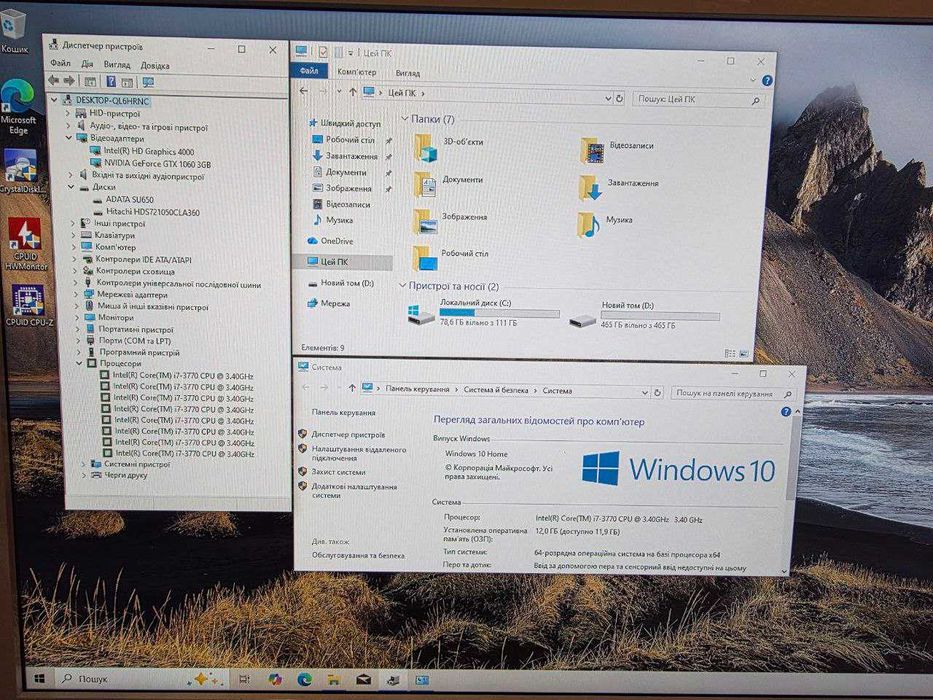Screen dimensions: 933x700
Task: Click Додаткові налаштування системи link
Action: 354,490
